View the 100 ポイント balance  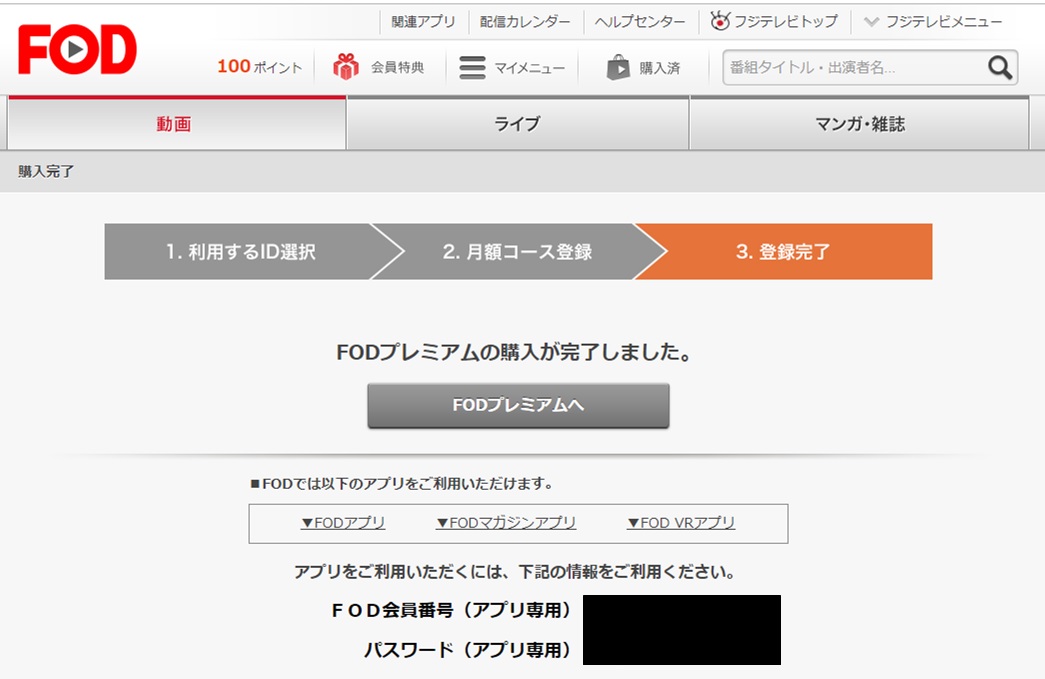pos(259,67)
